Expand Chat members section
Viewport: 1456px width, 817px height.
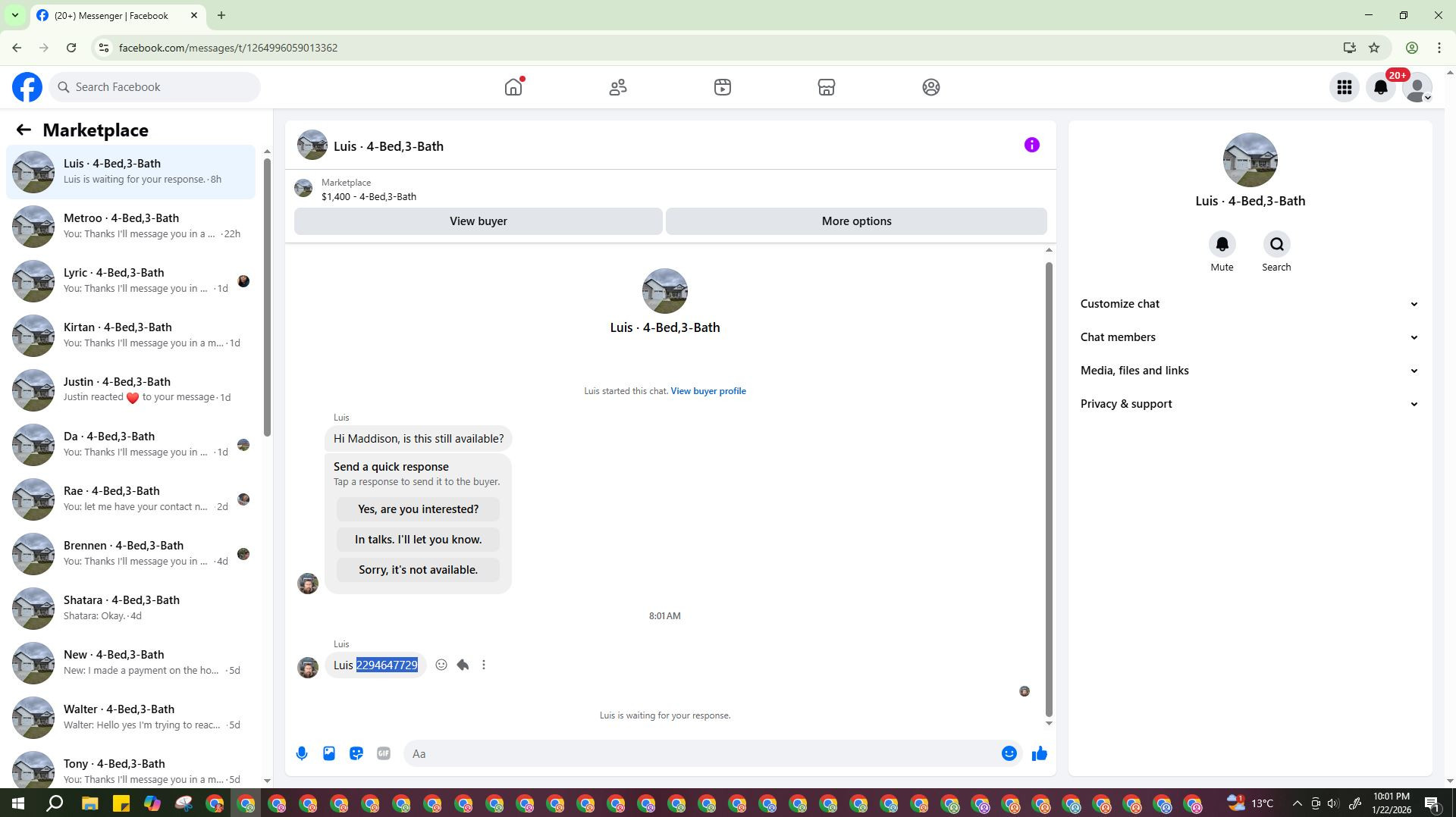coord(1250,337)
